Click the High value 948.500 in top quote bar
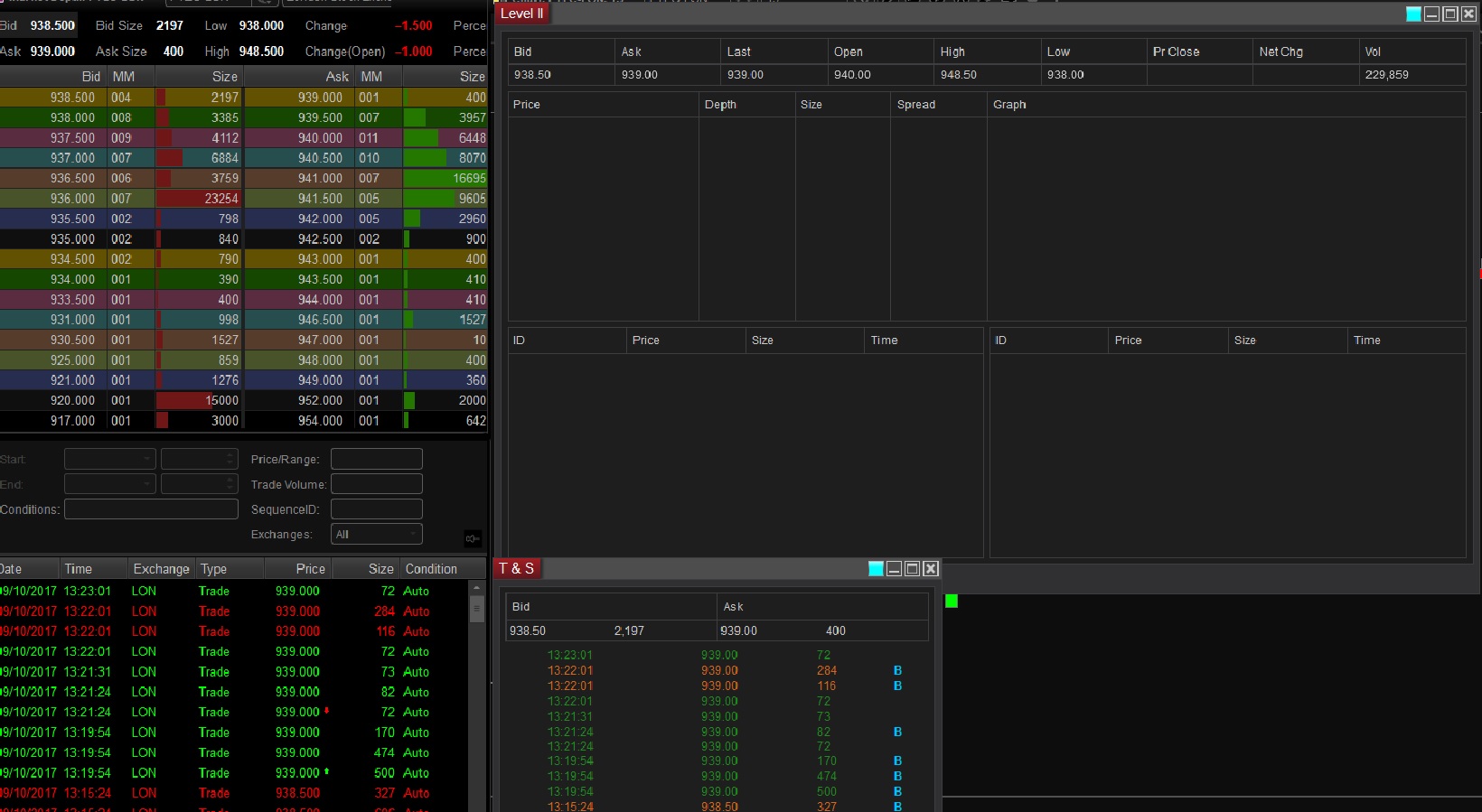Viewport: 1482px width, 812px height. [x=261, y=51]
